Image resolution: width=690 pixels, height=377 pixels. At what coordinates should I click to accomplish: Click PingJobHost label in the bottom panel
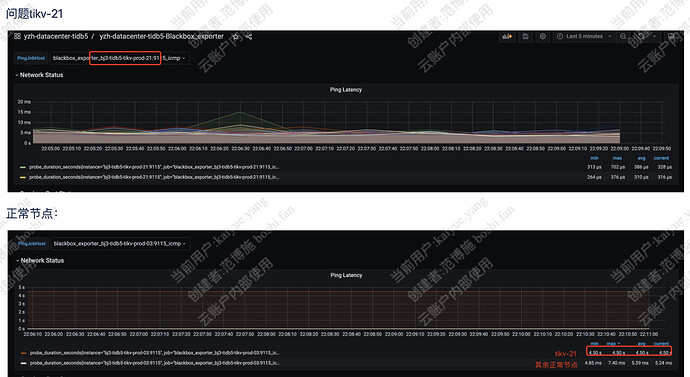(x=32, y=243)
